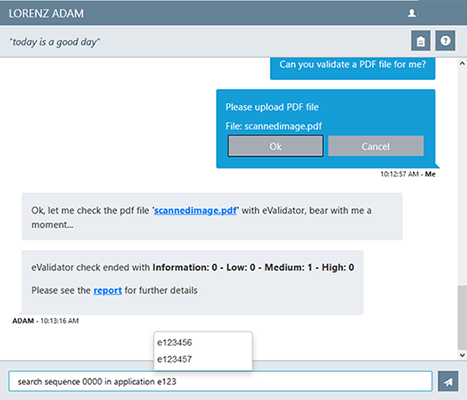The height and width of the screenshot is (400, 467).
Task: Click the 10:12:57 AM Me timestamp
Action: (x=408, y=174)
